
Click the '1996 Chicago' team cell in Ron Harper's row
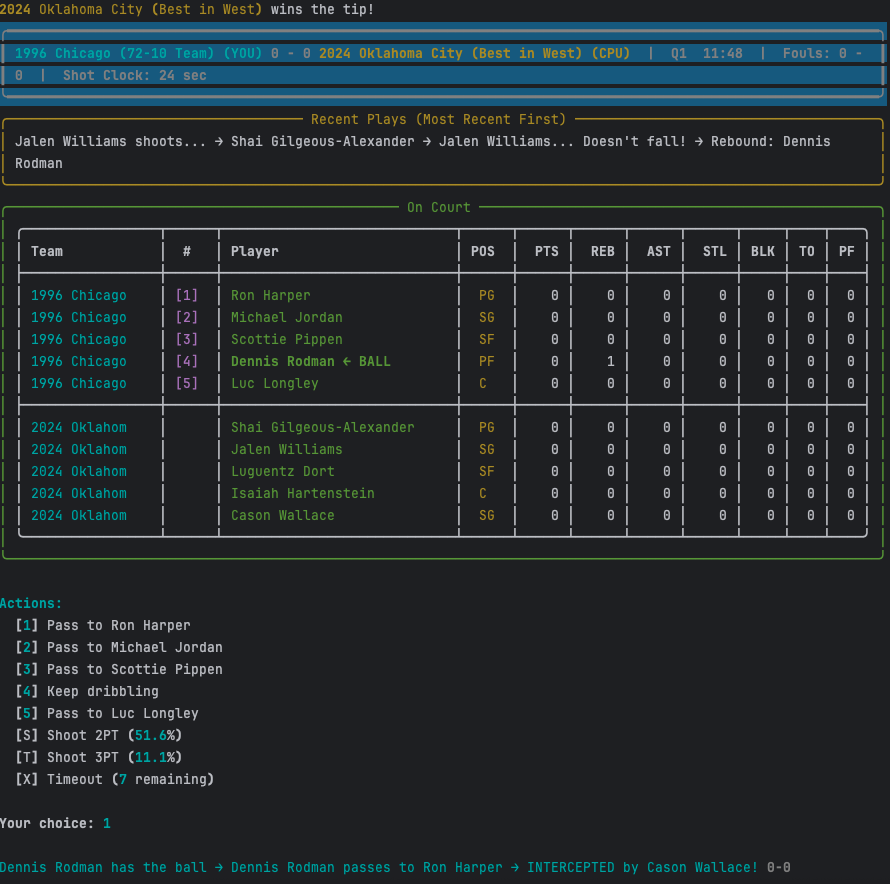[79, 295]
